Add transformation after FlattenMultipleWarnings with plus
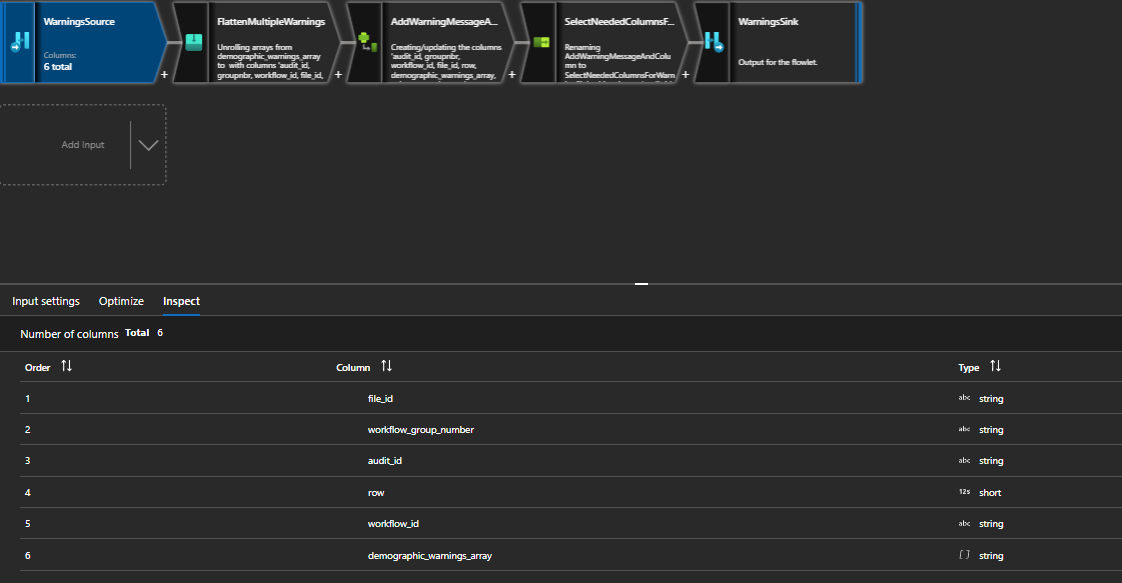Image resolution: width=1122 pixels, height=583 pixels. [x=338, y=74]
